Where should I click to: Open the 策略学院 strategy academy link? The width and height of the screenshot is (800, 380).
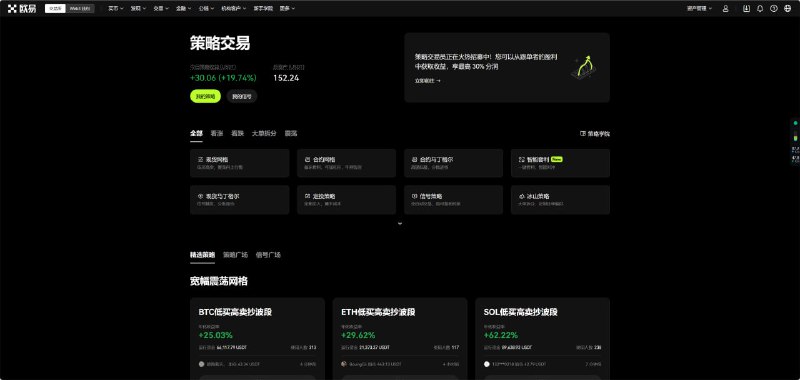pyautogui.click(x=595, y=134)
